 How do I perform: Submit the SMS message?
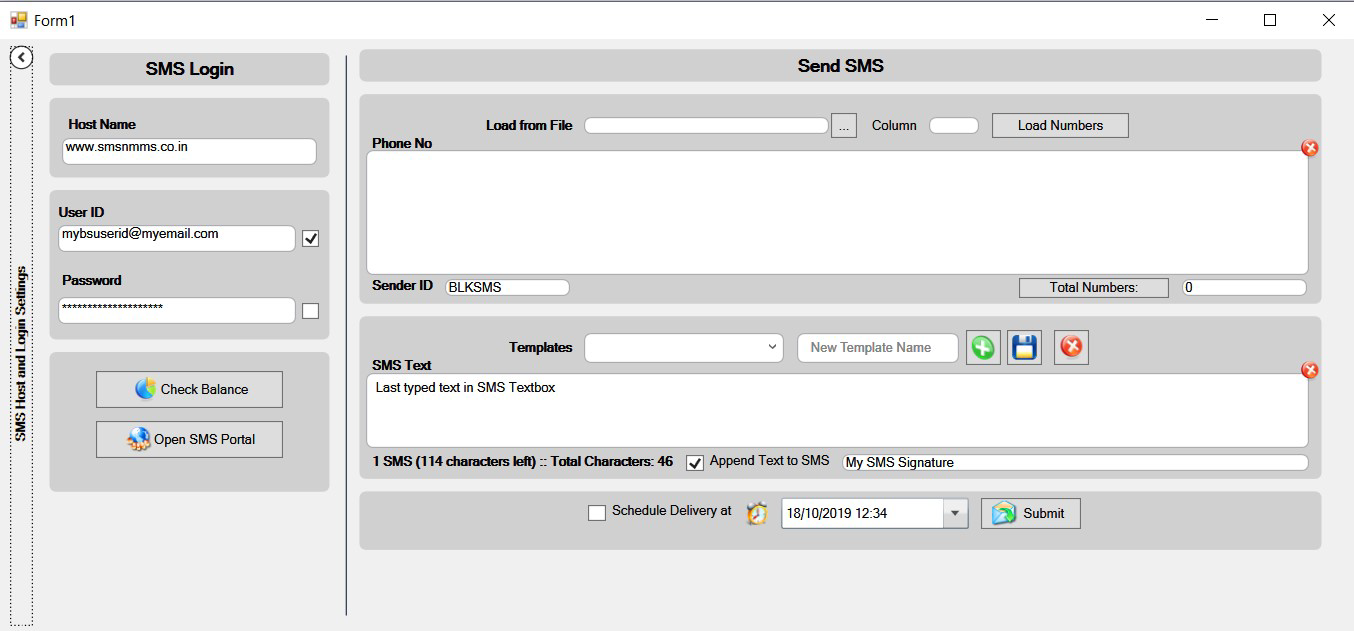1030,514
